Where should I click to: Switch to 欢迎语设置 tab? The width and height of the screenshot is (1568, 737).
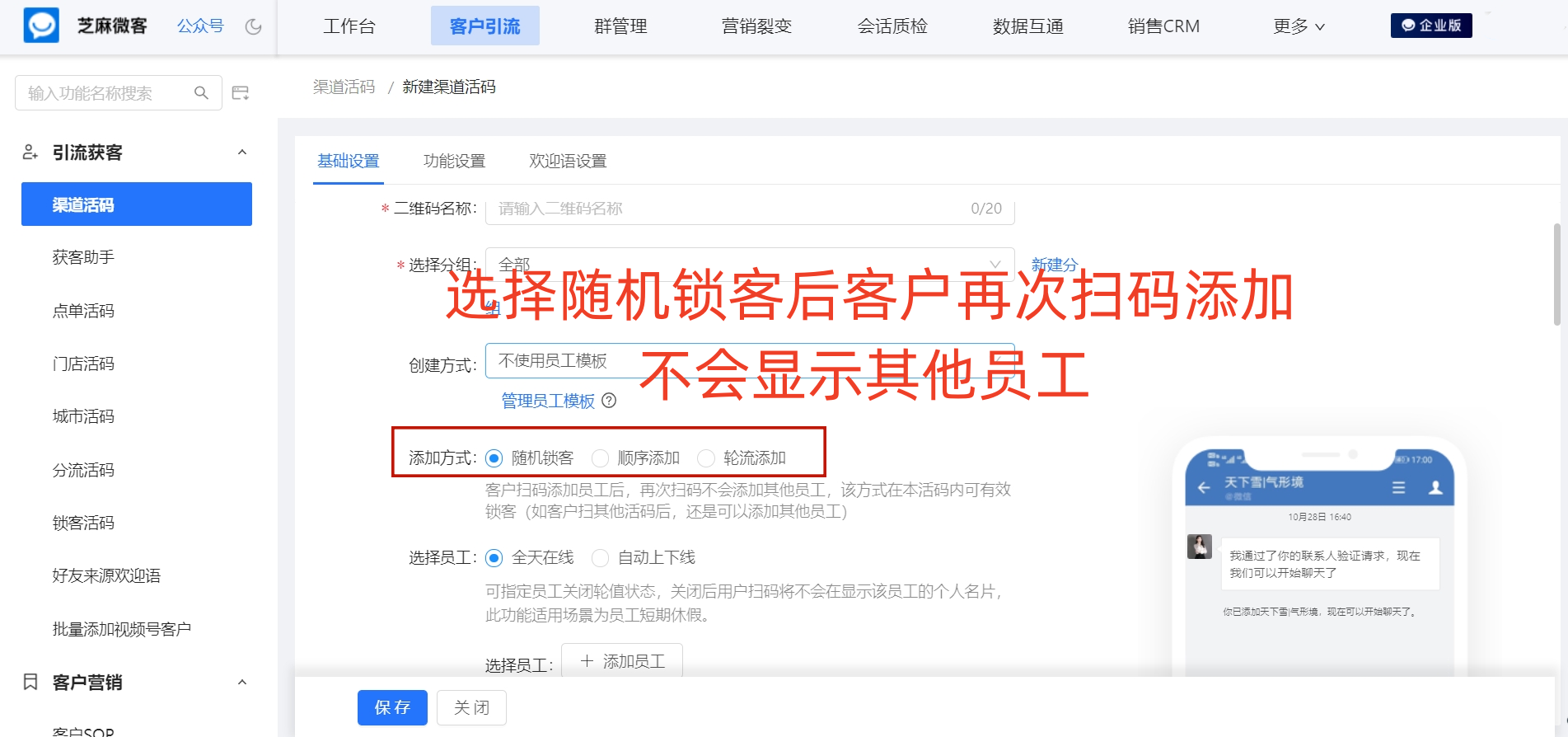pyautogui.click(x=568, y=161)
